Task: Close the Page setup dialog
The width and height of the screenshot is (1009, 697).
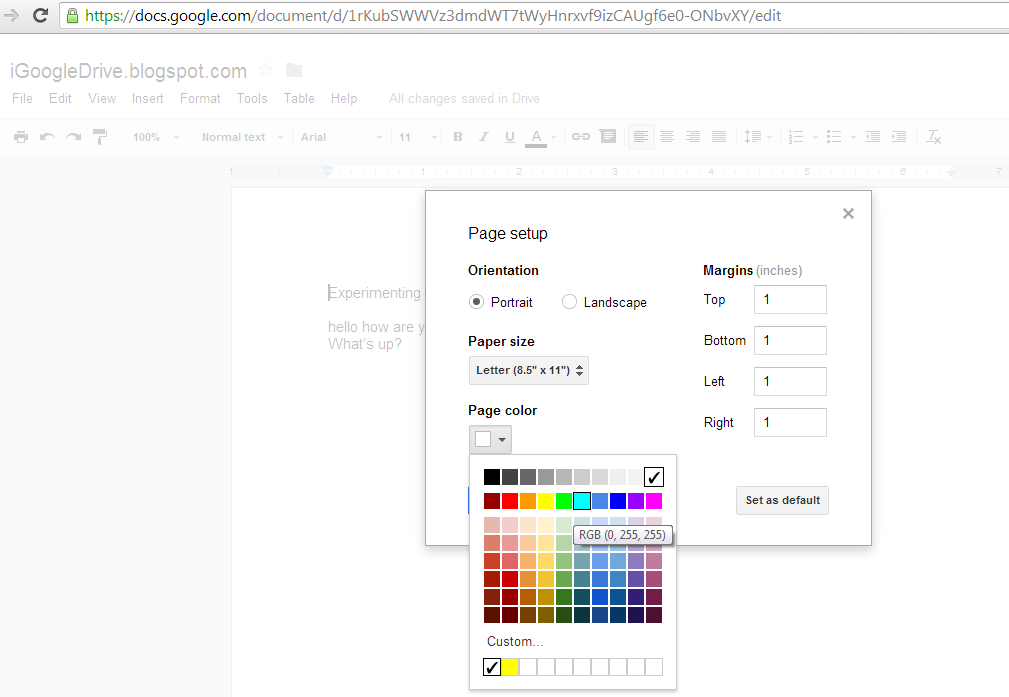Action: pos(848,214)
